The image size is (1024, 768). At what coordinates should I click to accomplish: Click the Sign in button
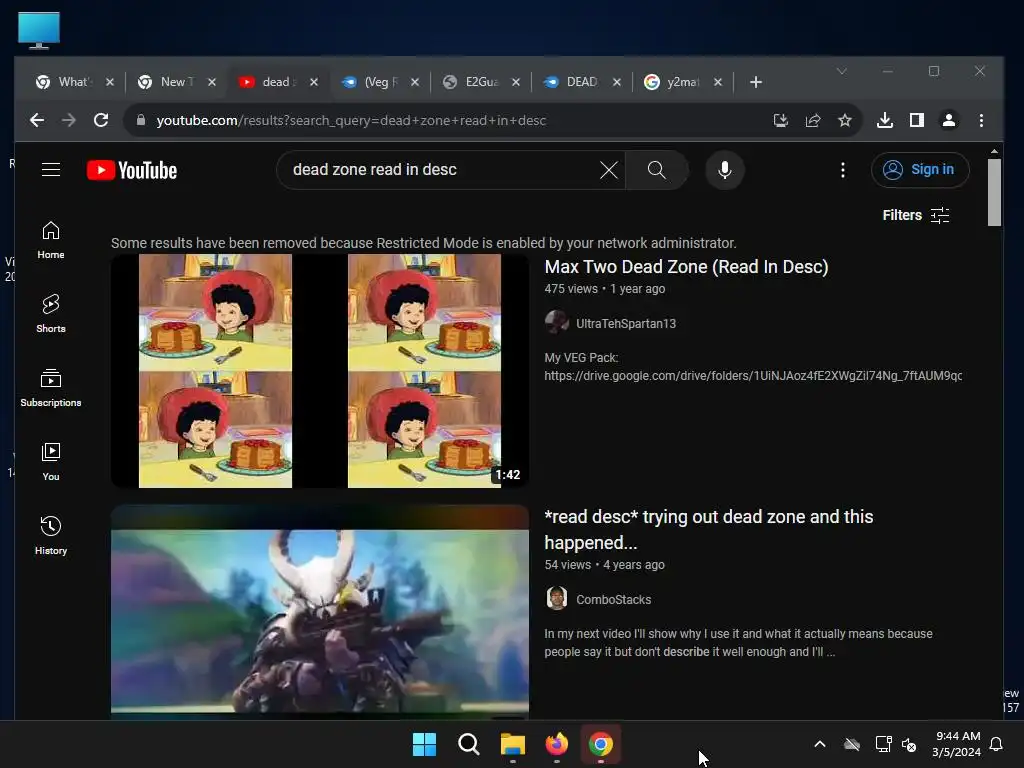[920, 170]
